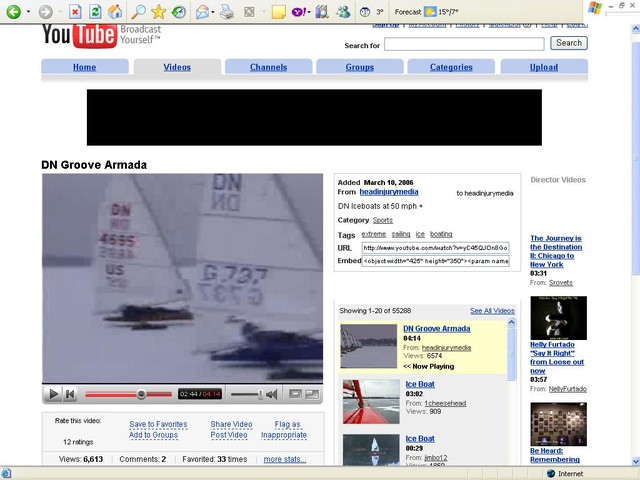Screen dimensions: 640x480
Task: Switch to the Videos tab
Action: [177, 67]
